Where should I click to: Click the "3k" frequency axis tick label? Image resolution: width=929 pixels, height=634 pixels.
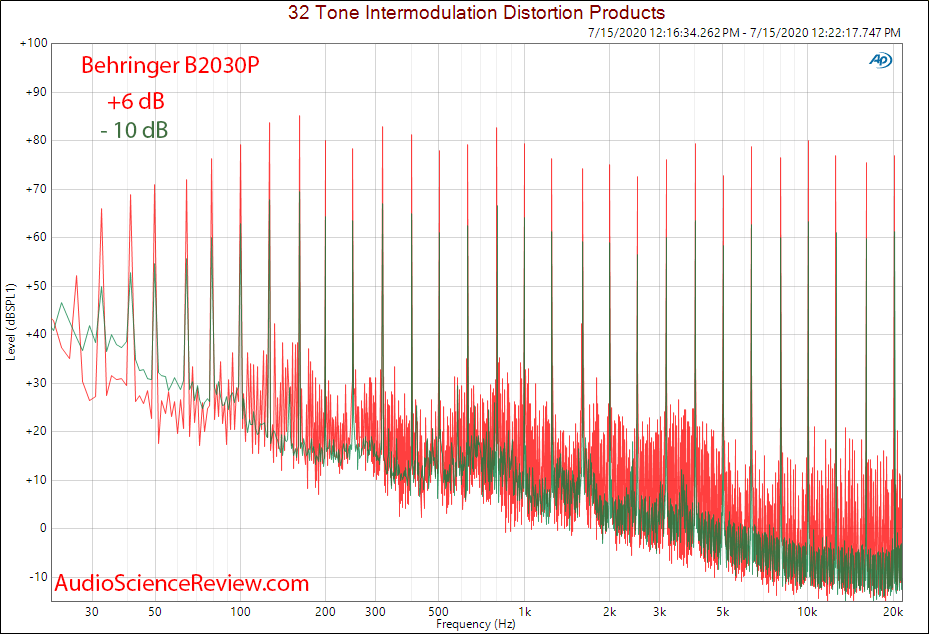[659, 612]
